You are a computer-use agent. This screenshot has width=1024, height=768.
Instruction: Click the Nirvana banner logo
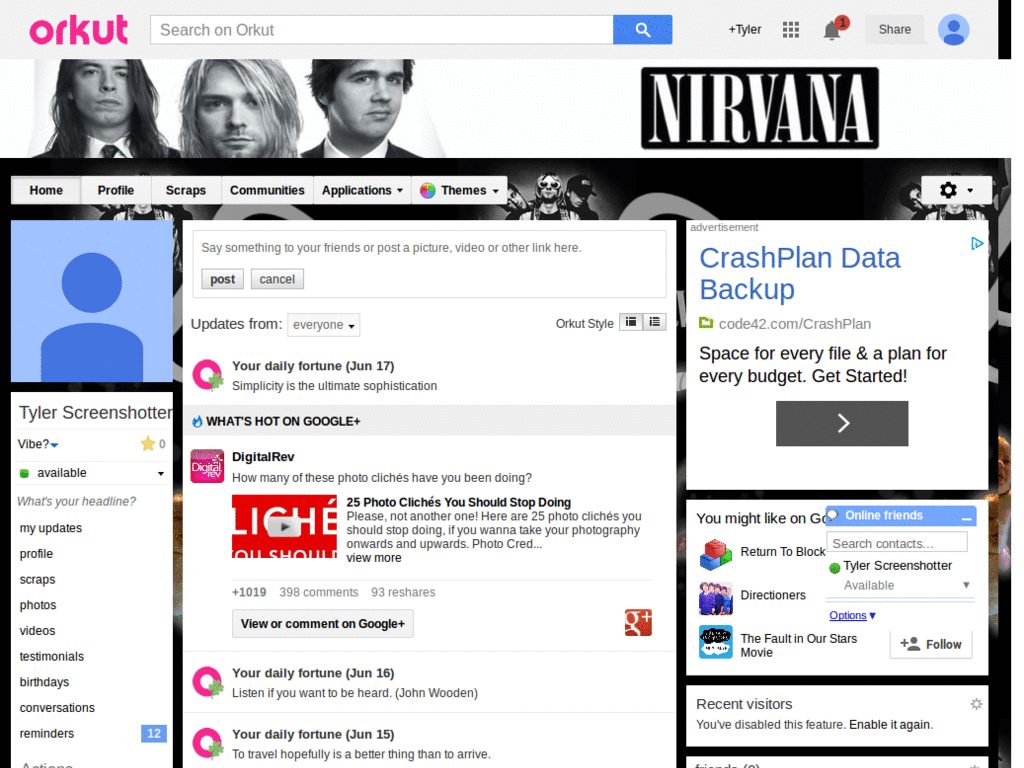click(760, 108)
